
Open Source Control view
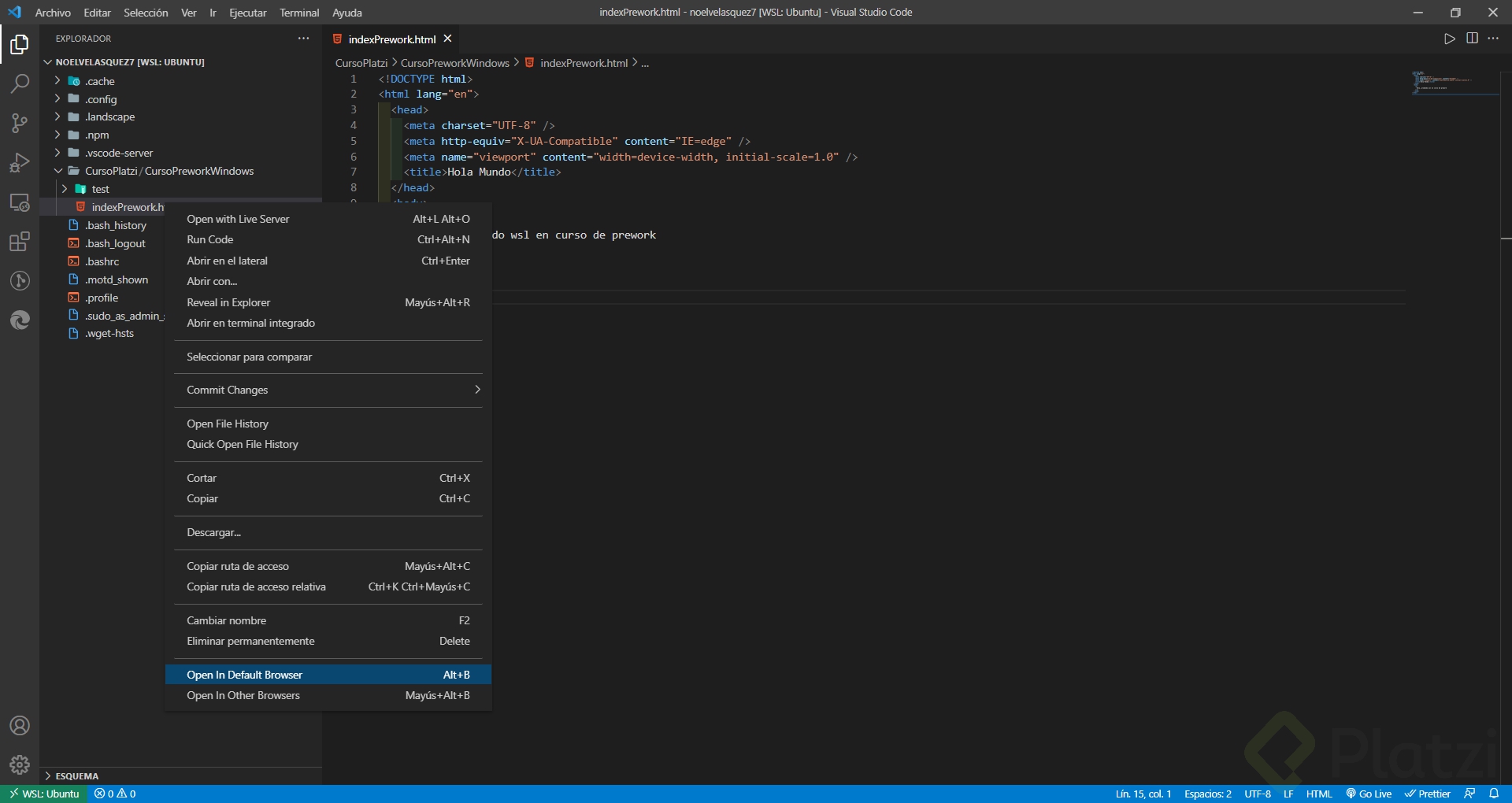coord(20,123)
